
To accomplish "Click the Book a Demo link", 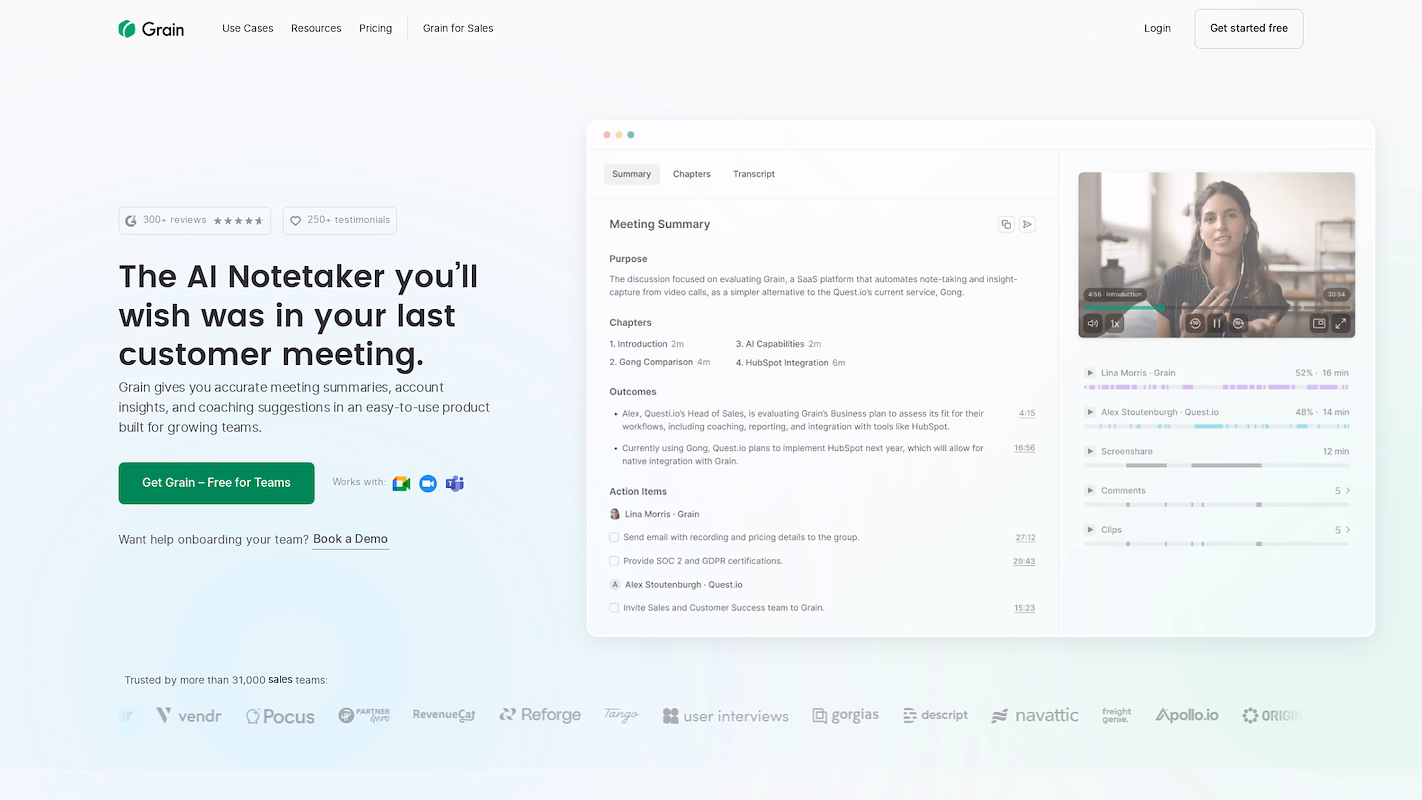I will click(350, 539).
